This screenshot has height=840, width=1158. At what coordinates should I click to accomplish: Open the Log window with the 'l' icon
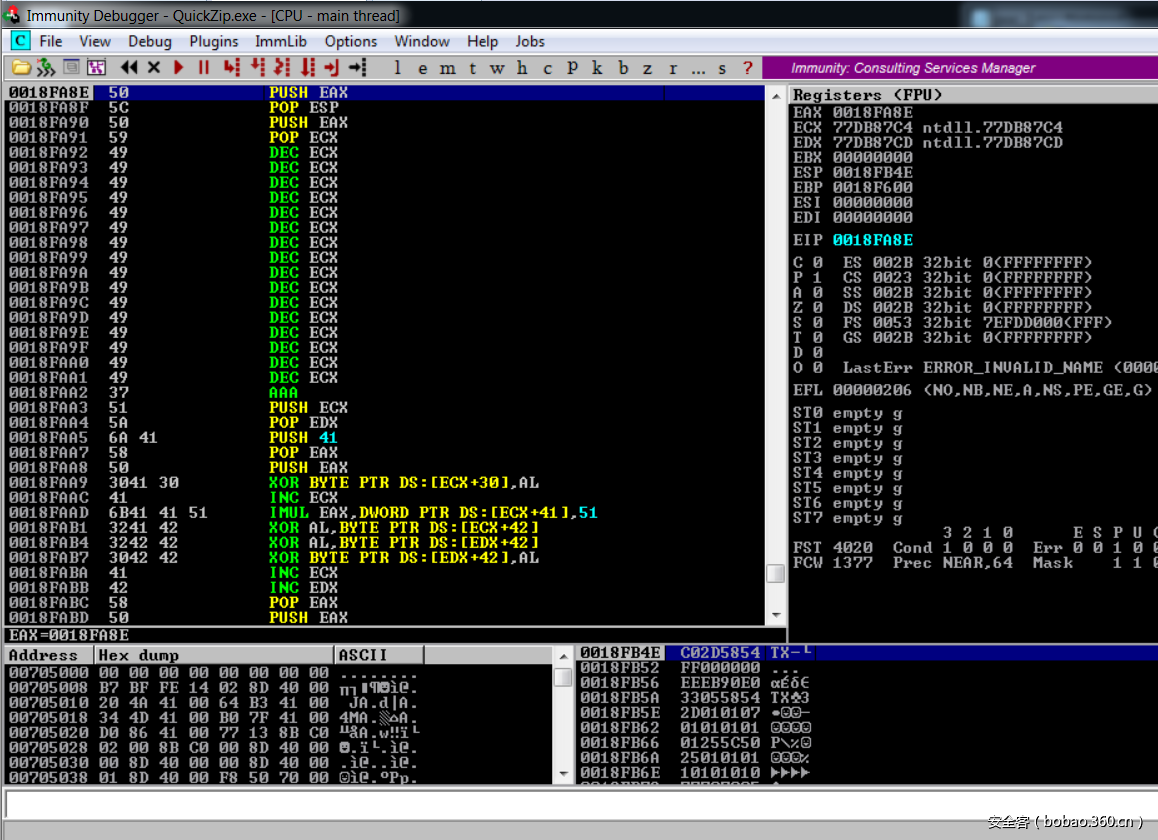tap(397, 67)
